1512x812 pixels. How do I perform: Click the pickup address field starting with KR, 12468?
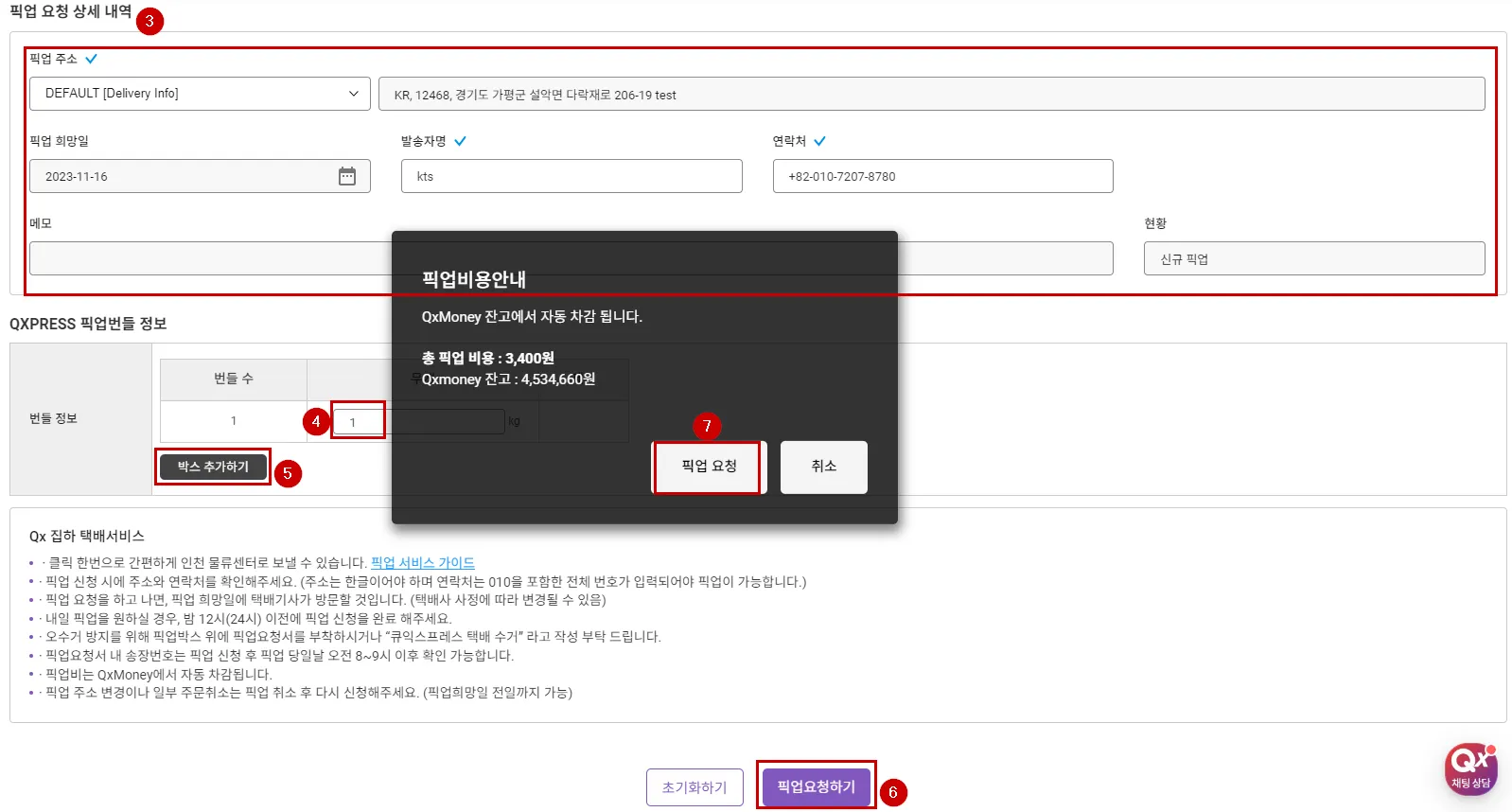click(x=931, y=94)
